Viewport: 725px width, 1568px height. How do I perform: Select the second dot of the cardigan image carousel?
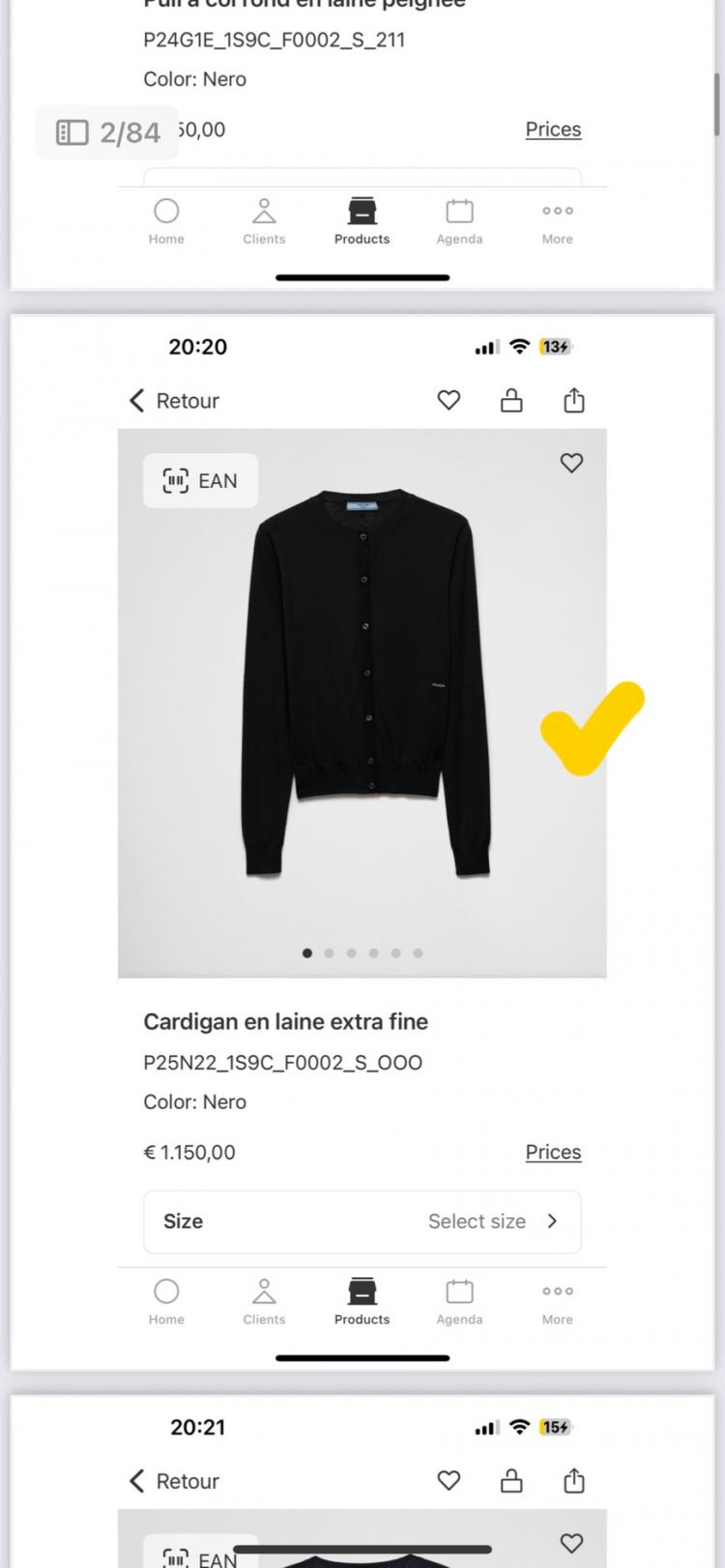[x=330, y=953]
